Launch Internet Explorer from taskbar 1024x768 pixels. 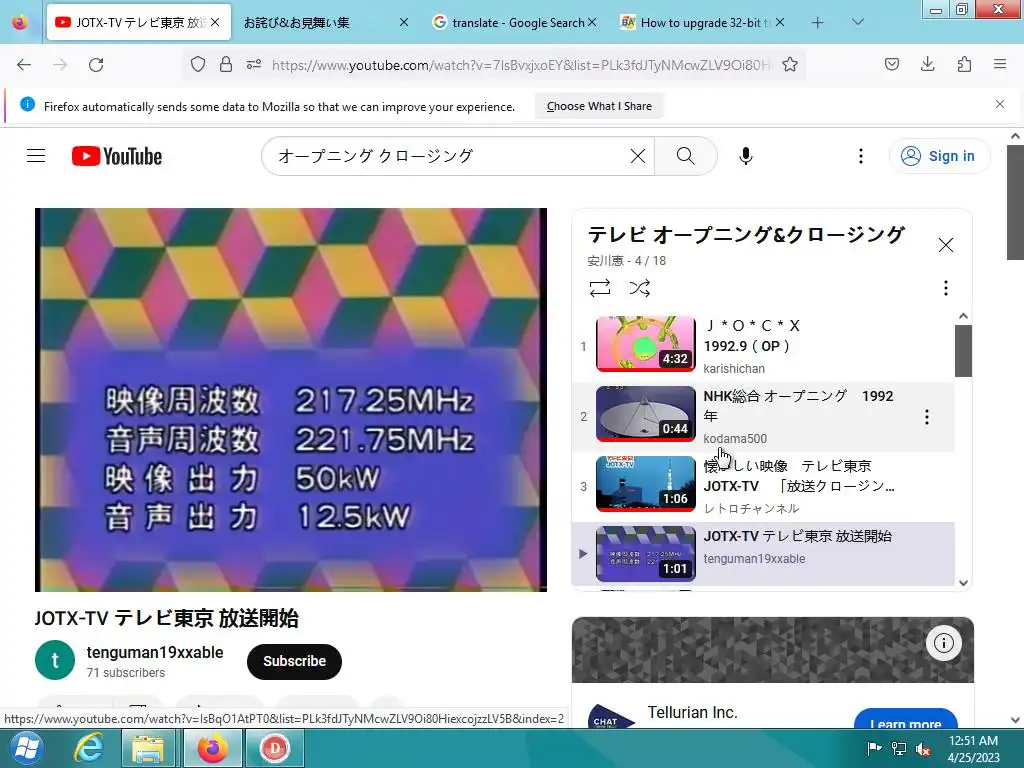click(x=88, y=748)
